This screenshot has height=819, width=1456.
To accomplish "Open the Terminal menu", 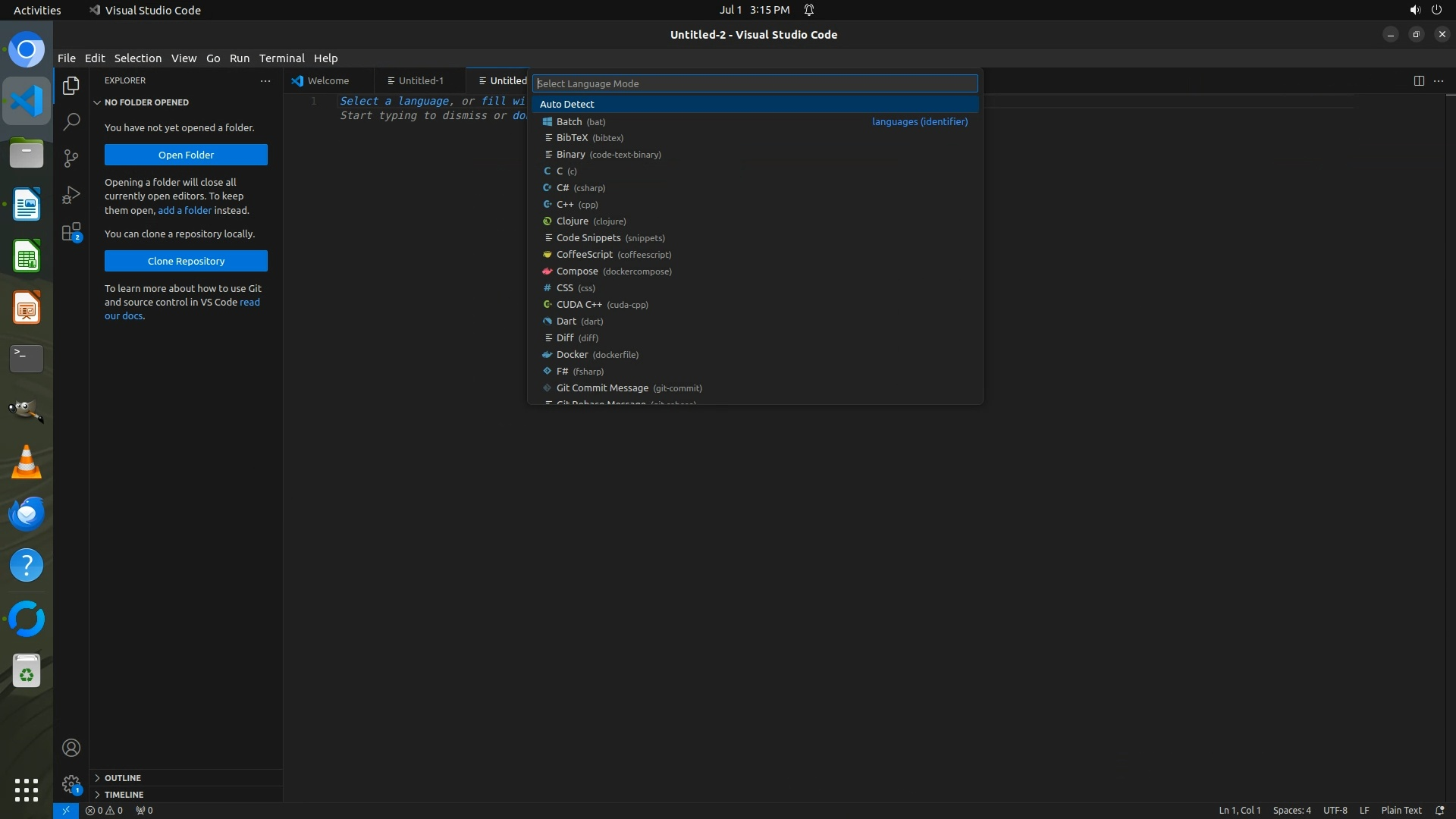I will pyautogui.click(x=281, y=58).
